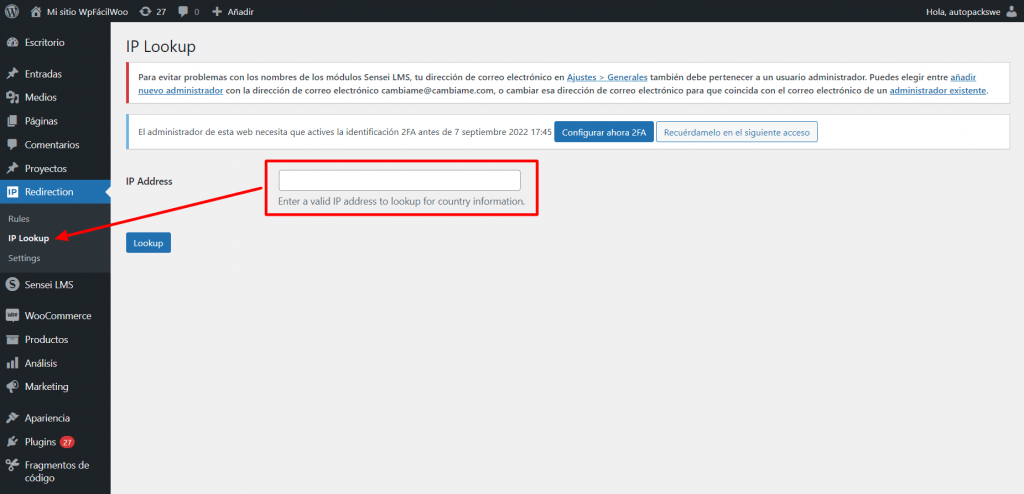Click the WooCommerce logo icon
Image resolution: width=1024 pixels, height=494 pixels.
pyautogui.click(x=12, y=316)
